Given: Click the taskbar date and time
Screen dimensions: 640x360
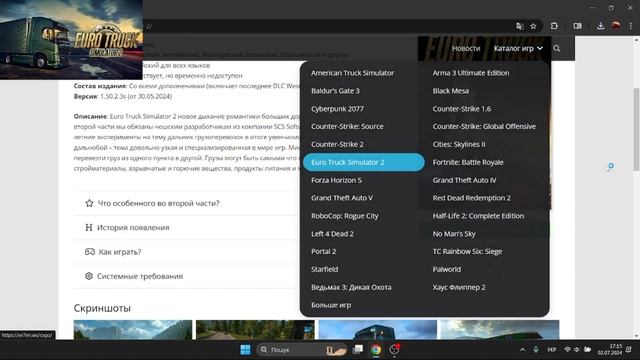Looking at the screenshot, I should click(x=610, y=350).
